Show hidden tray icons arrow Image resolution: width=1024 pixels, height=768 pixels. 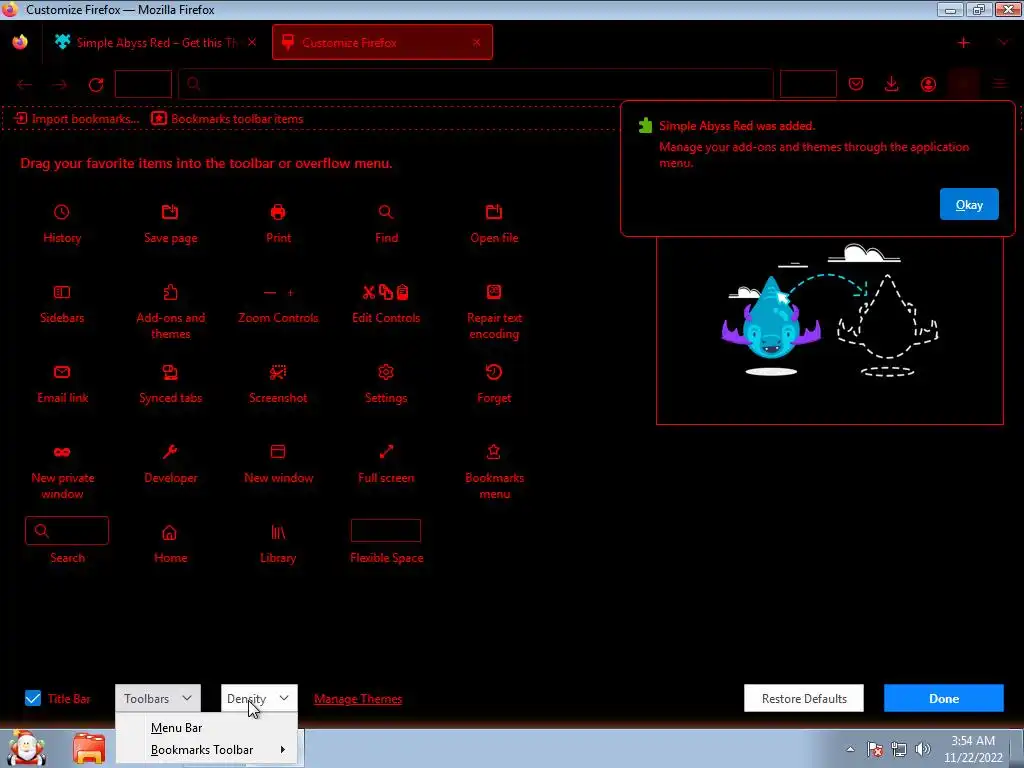point(850,749)
